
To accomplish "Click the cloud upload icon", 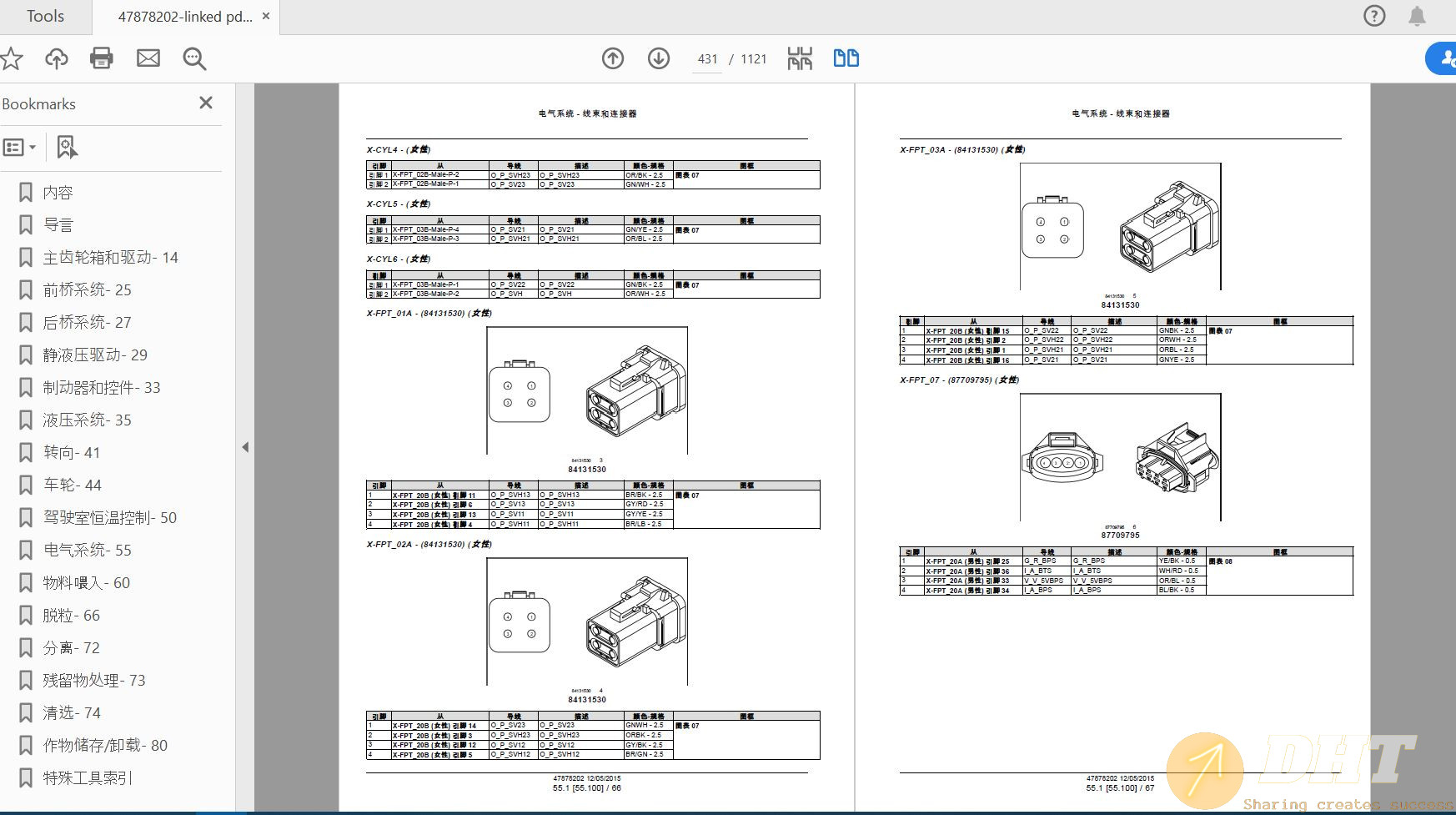I will (57, 58).
